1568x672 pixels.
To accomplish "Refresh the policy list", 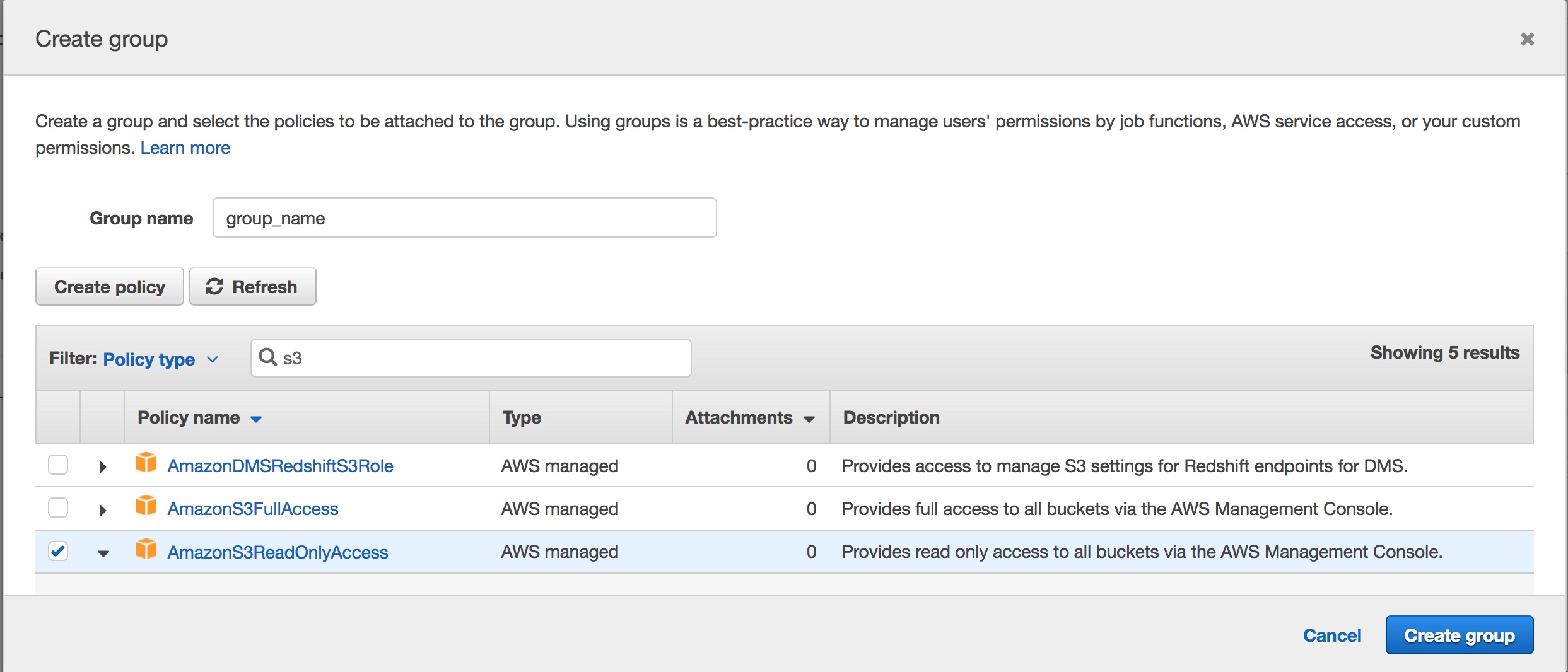I will 253,286.
